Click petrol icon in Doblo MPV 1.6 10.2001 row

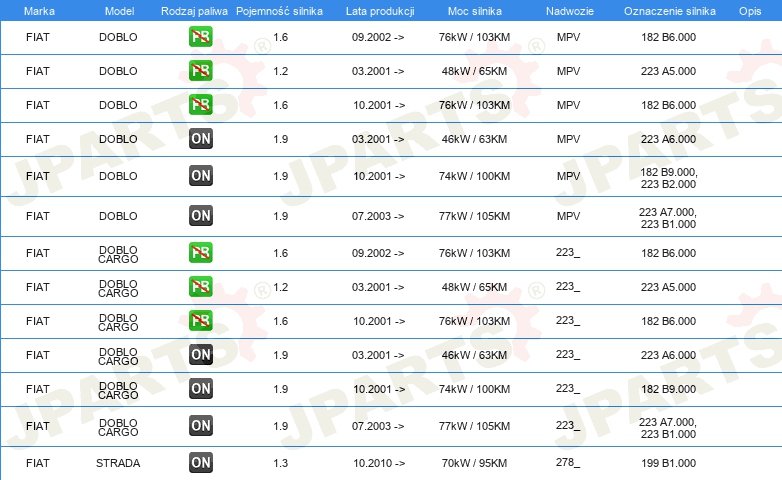(200, 104)
